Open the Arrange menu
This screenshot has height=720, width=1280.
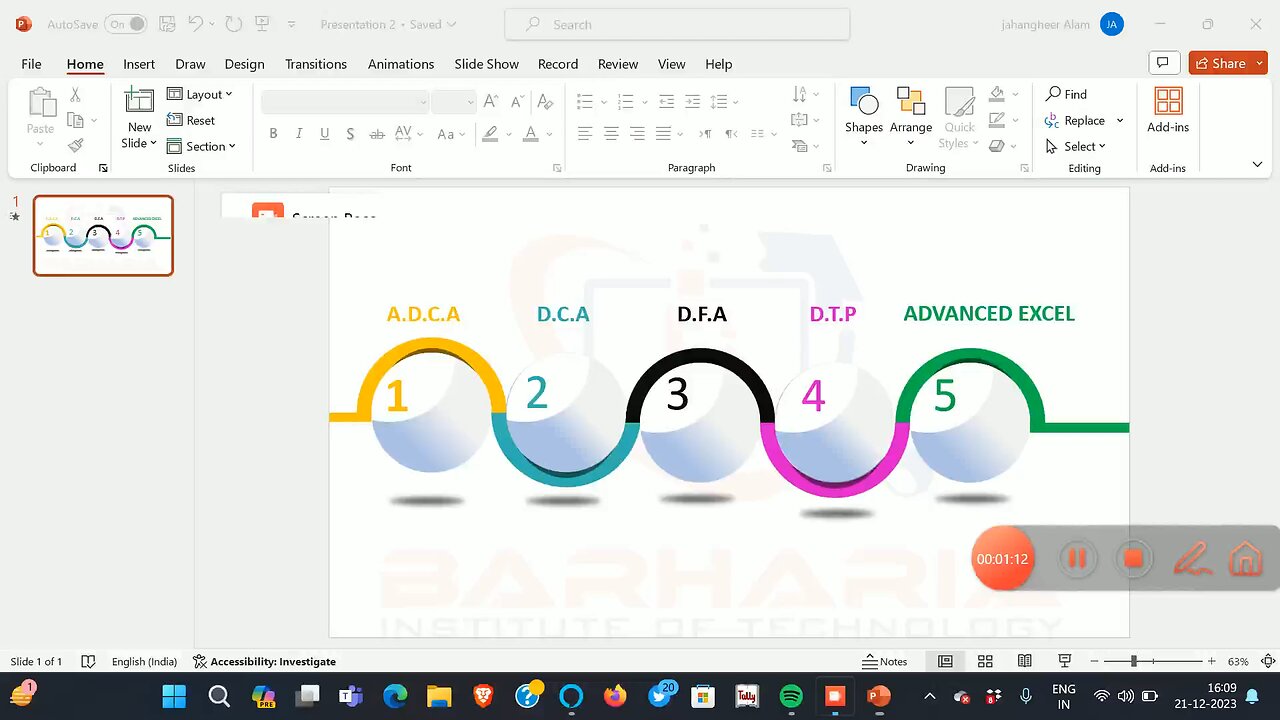click(x=911, y=116)
